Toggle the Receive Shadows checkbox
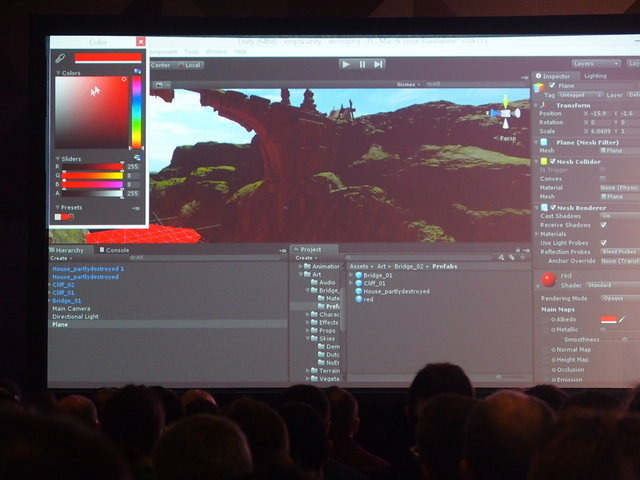 coord(603,225)
